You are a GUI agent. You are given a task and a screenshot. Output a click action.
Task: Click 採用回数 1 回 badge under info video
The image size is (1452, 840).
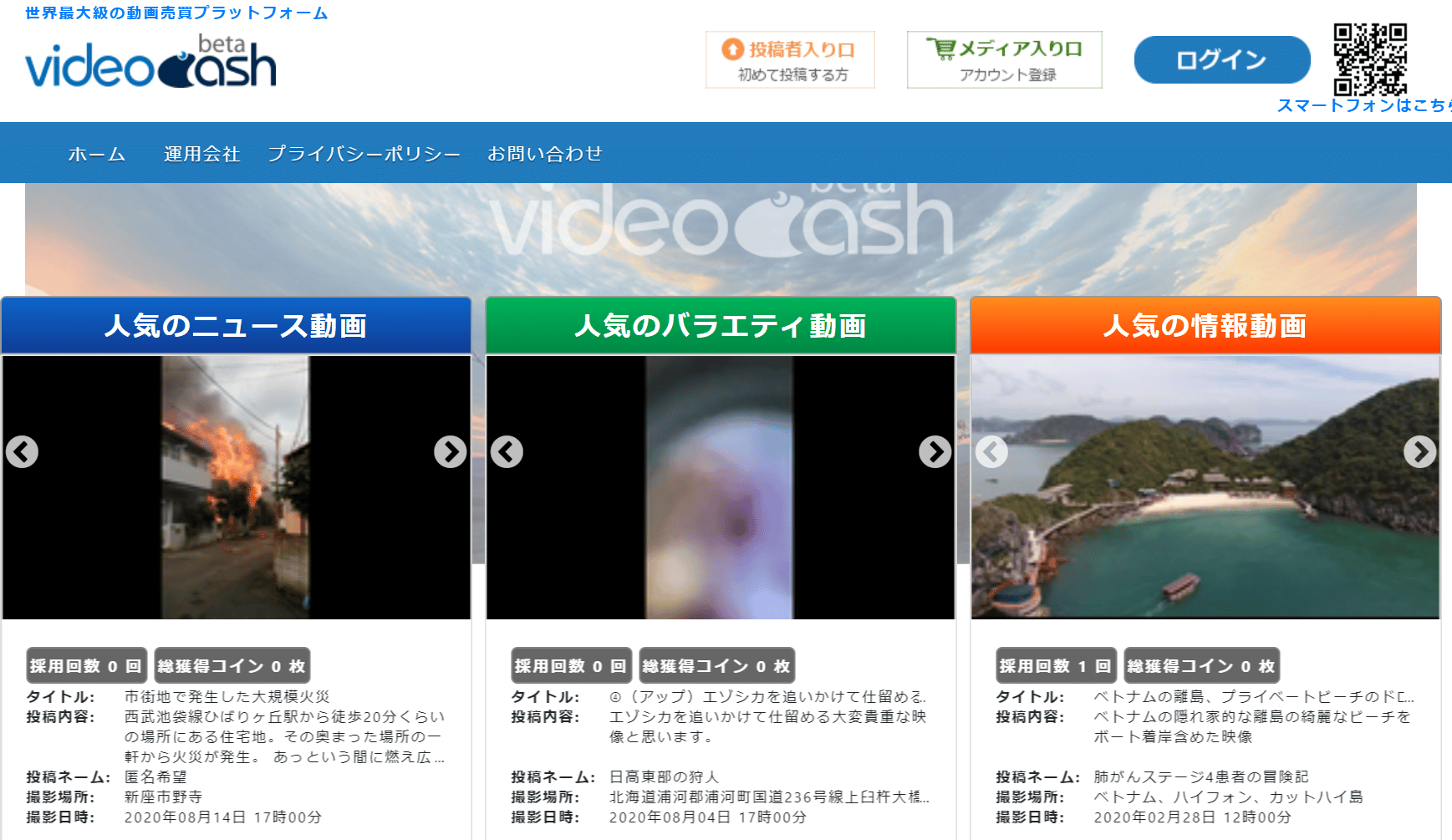pyautogui.click(x=1056, y=666)
